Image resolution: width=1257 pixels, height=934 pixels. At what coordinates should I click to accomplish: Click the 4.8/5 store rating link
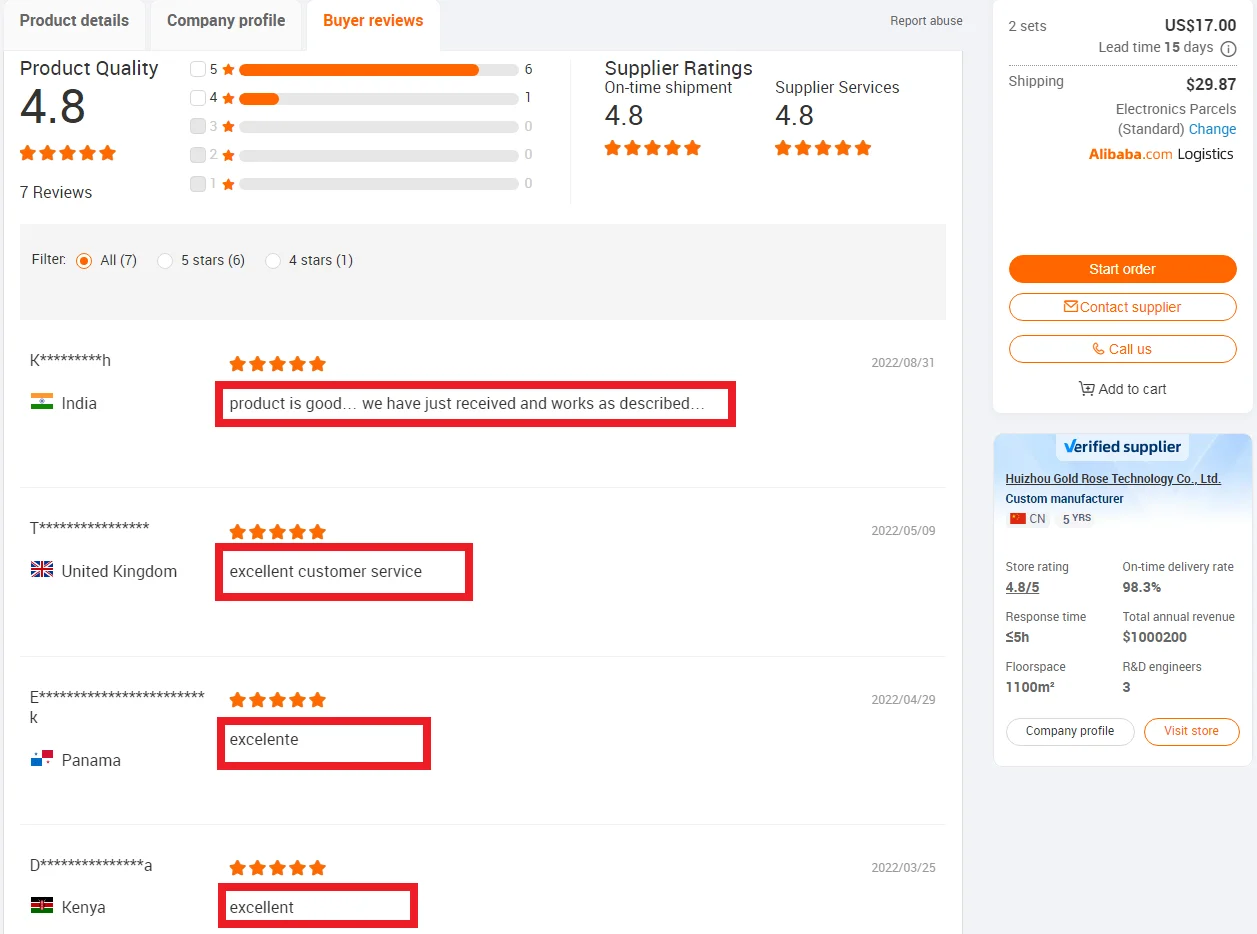[1022, 587]
